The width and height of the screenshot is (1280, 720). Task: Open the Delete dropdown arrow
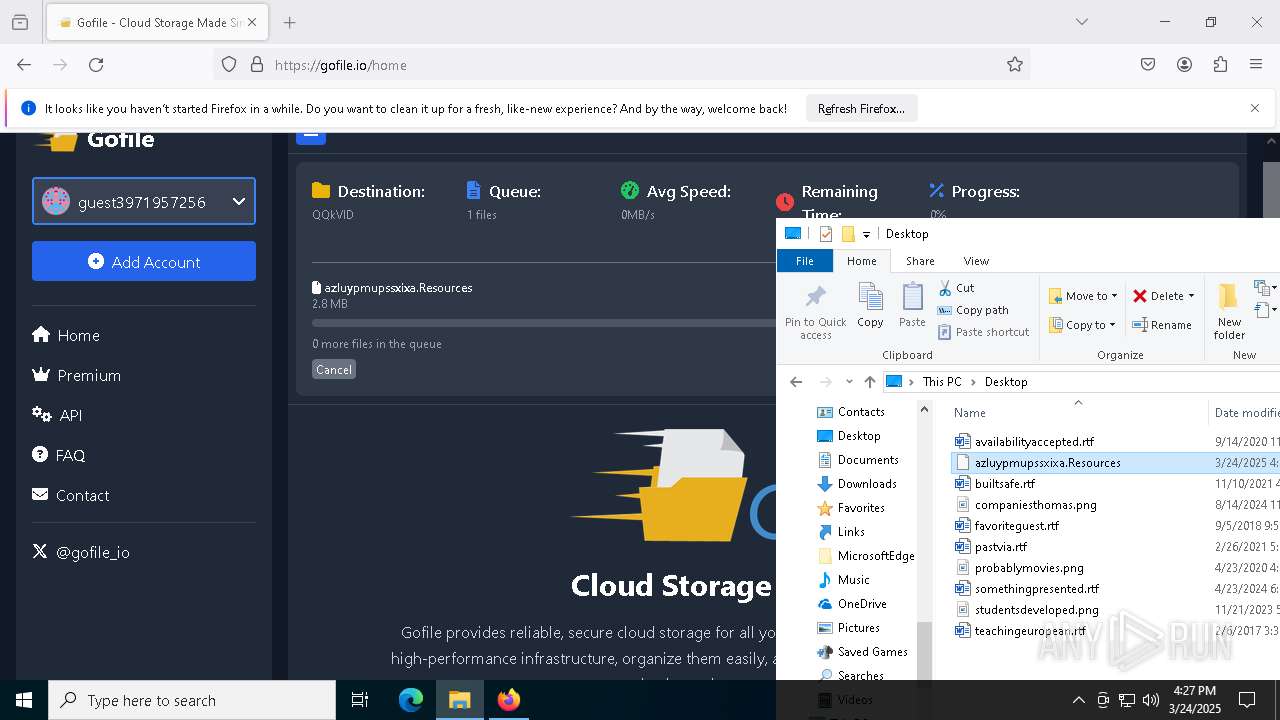[x=1191, y=296]
